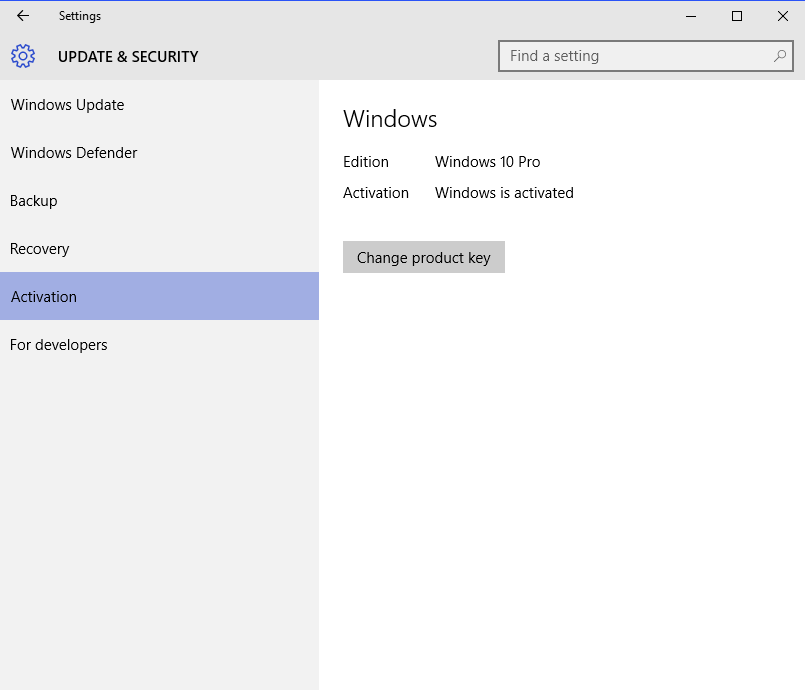This screenshot has height=690, width=805.
Task: Click the search magnifier icon
Action: pos(780,55)
